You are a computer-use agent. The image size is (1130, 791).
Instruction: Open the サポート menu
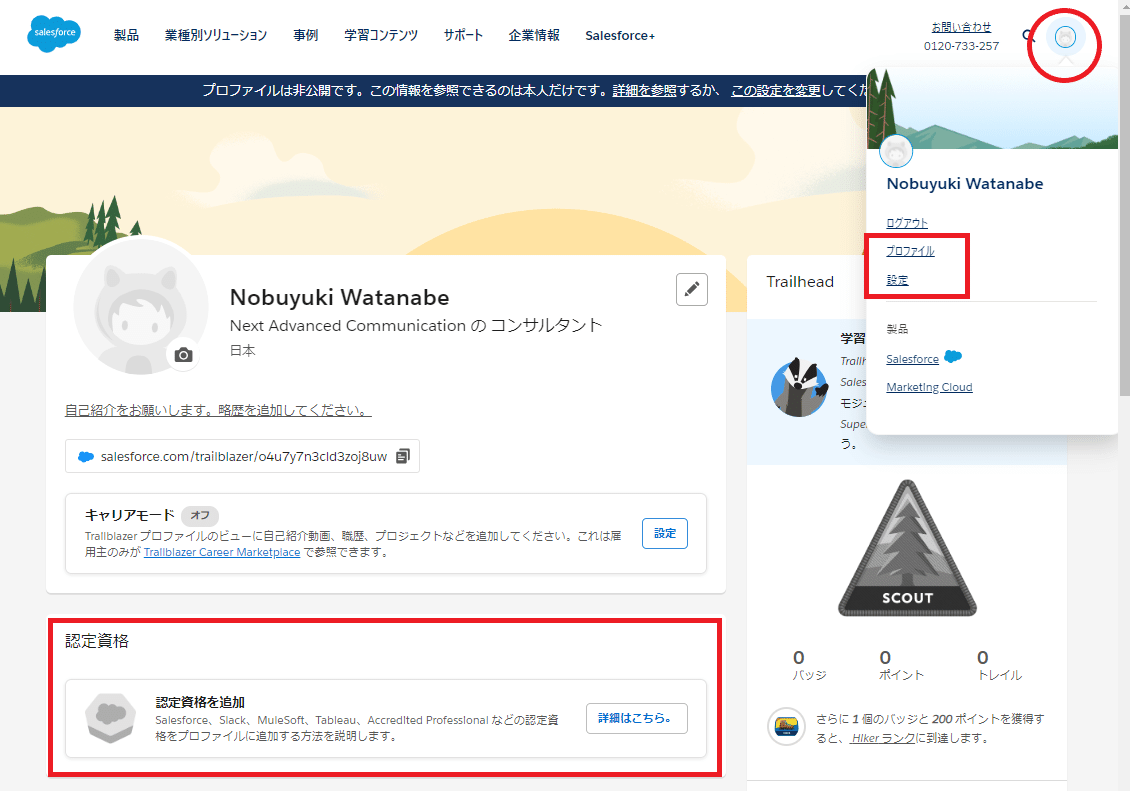[x=463, y=35]
